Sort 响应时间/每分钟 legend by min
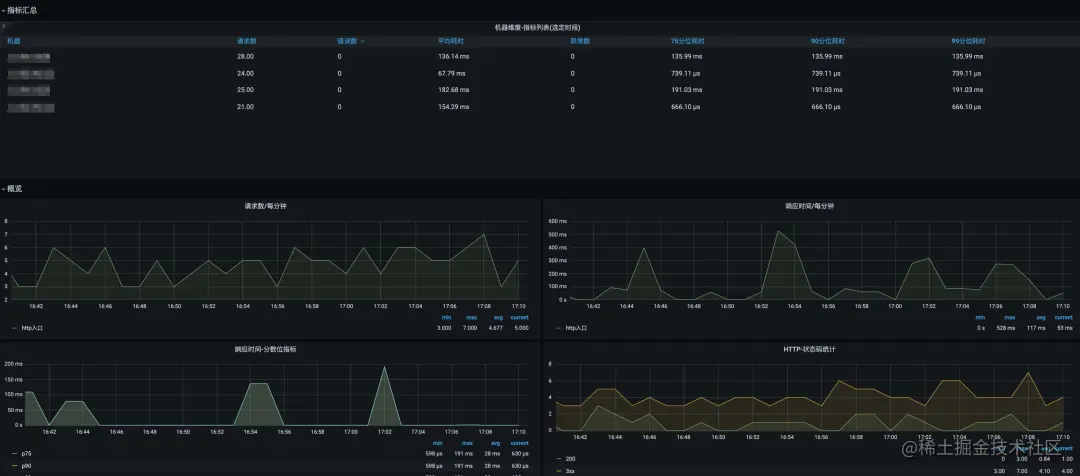The image size is (1080, 476). (x=980, y=318)
